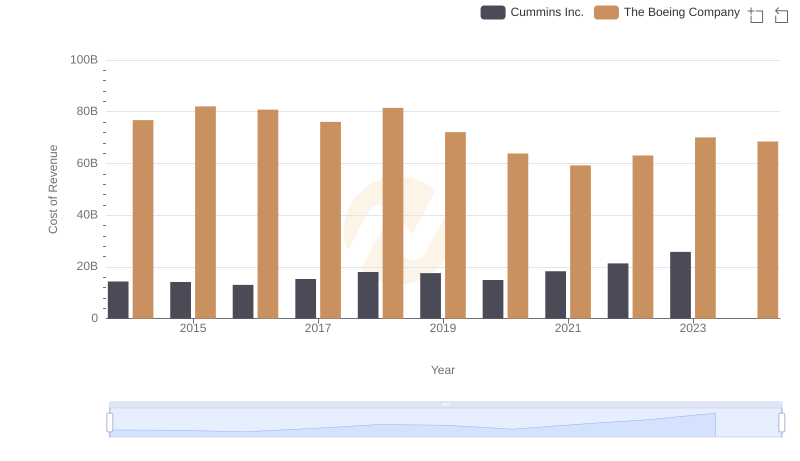Click the Cummins bar for 2014
This screenshot has width=800, height=461.
(118, 300)
